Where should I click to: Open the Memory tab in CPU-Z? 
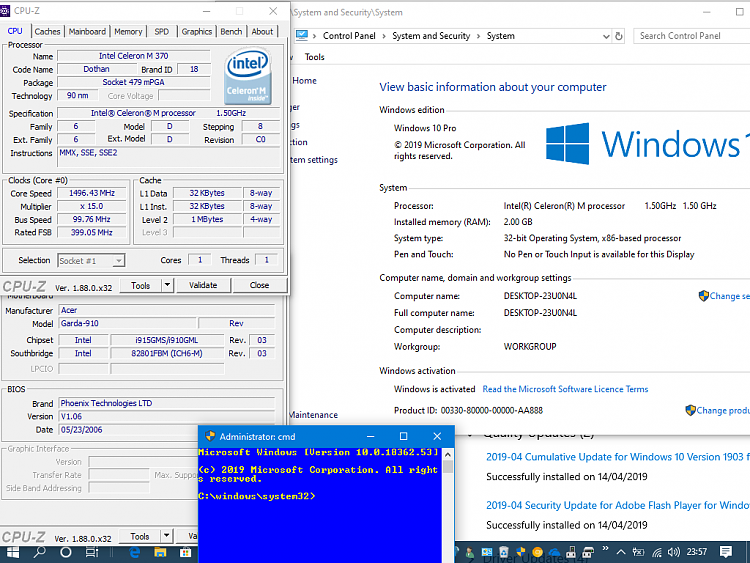pos(128,32)
